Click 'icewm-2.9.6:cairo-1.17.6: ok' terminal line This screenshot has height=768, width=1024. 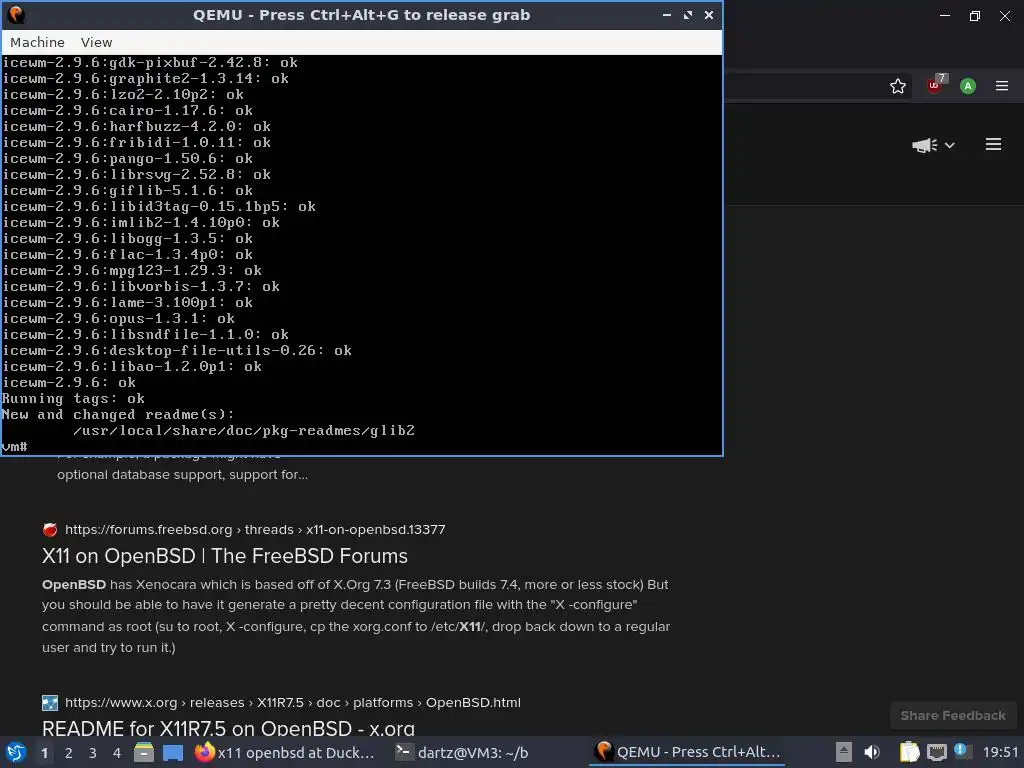click(x=127, y=110)
